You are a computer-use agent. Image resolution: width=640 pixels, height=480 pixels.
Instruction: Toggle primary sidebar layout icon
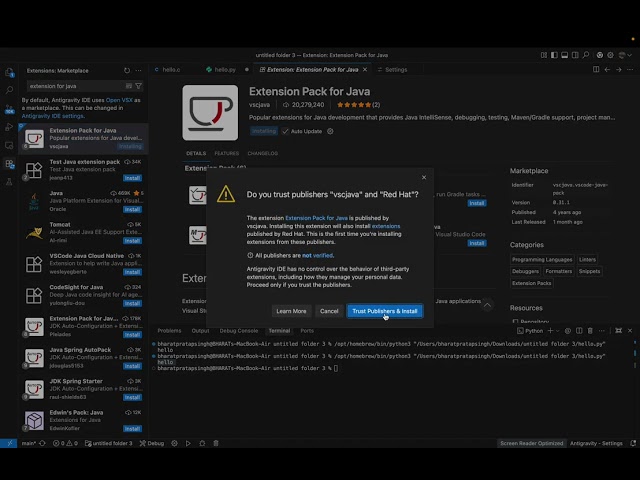554,55
